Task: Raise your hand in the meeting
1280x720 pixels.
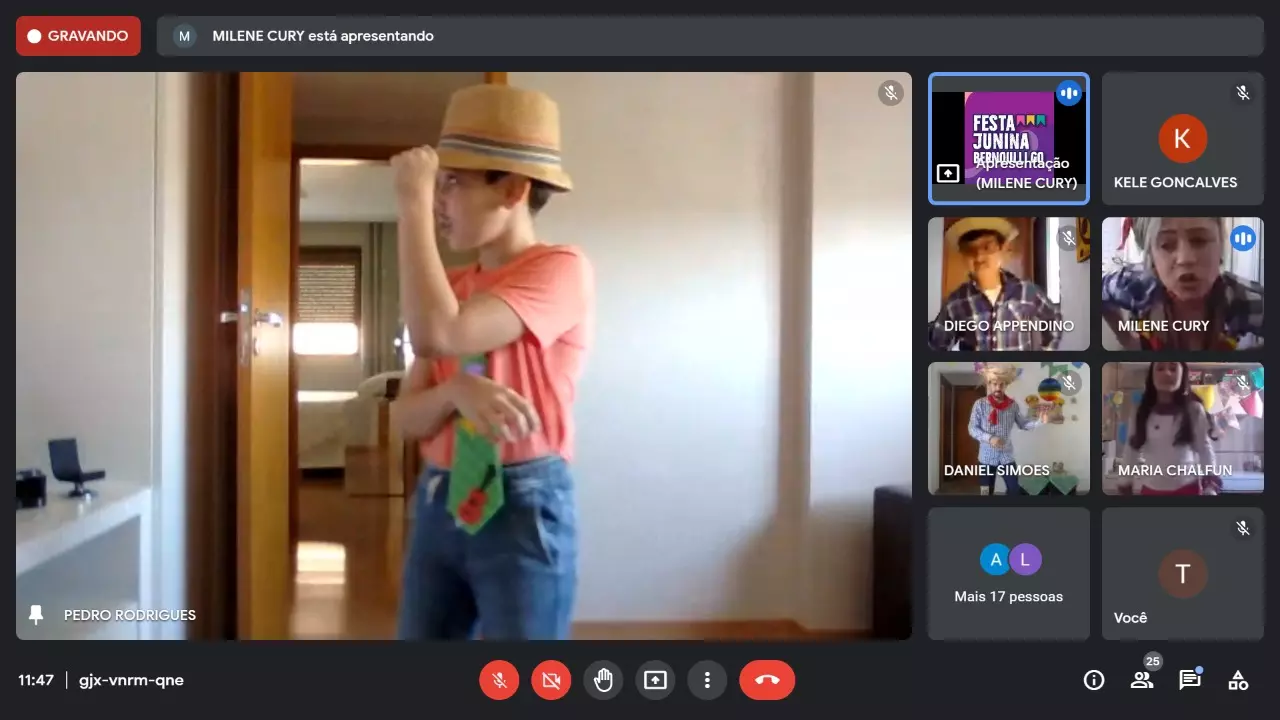Action: 603,680
